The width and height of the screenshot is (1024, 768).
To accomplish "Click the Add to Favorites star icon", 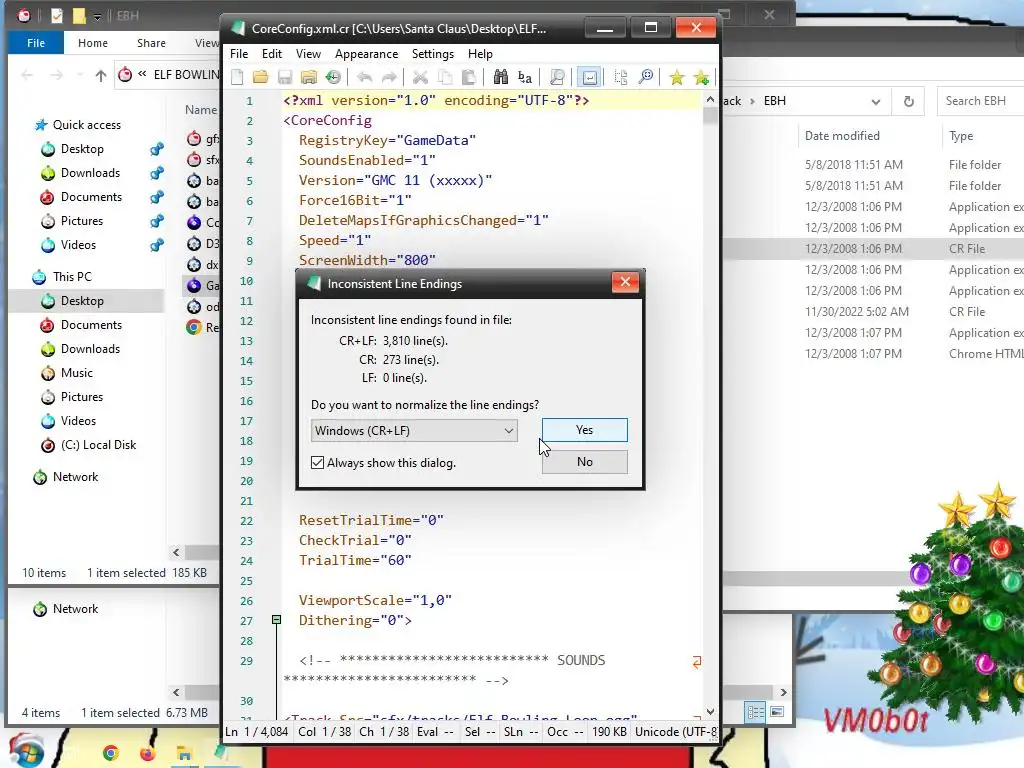I will pos(701,78).
